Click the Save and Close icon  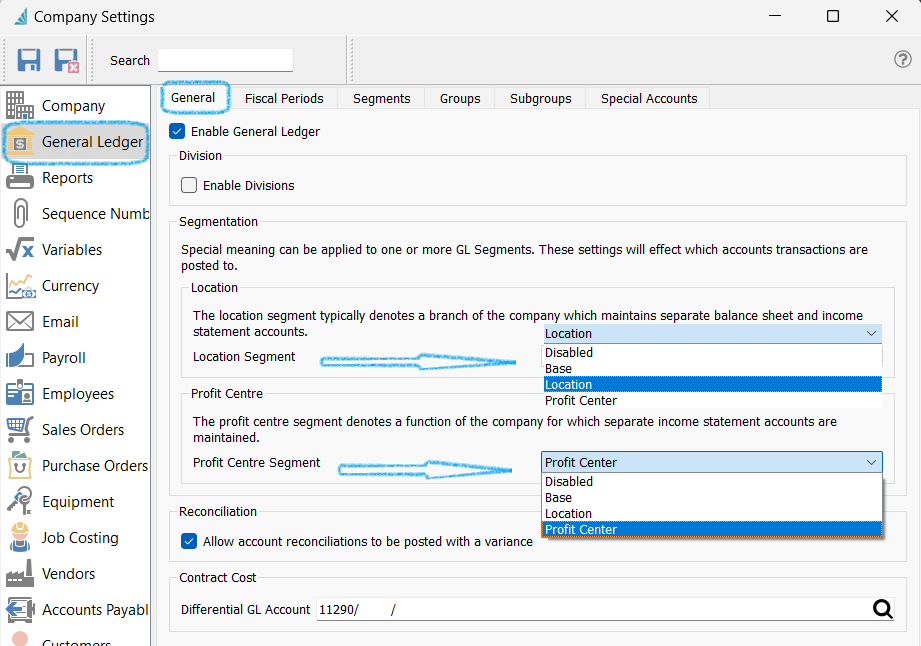coord(66,60)
